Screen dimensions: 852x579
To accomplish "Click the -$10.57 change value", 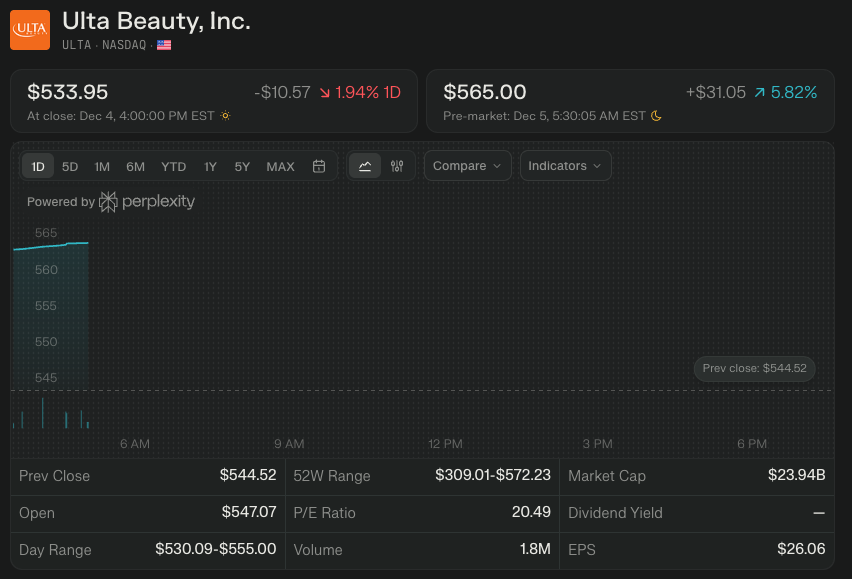I will tap(283, 92).
